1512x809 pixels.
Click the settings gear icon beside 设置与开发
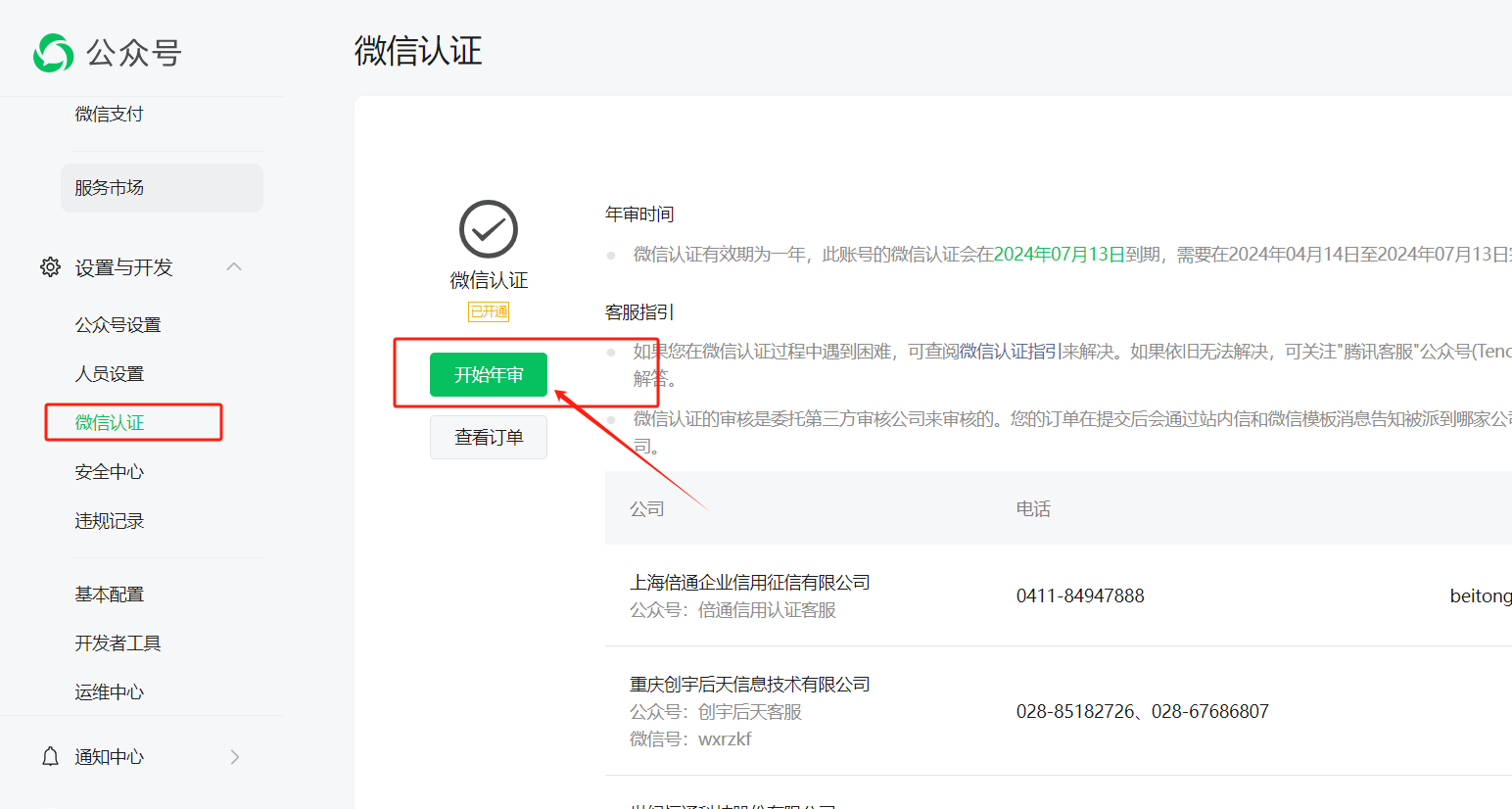click(x=50, y=267)
